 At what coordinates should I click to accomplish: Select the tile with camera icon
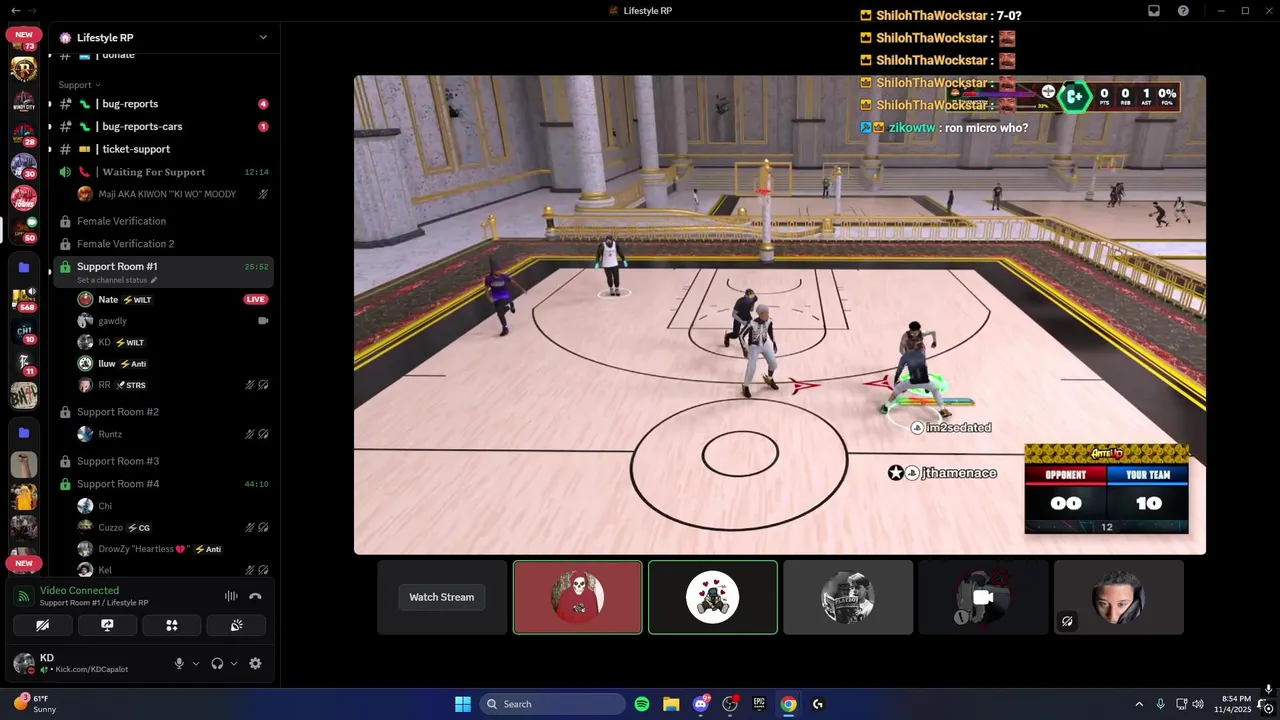[x=983, y=597]
